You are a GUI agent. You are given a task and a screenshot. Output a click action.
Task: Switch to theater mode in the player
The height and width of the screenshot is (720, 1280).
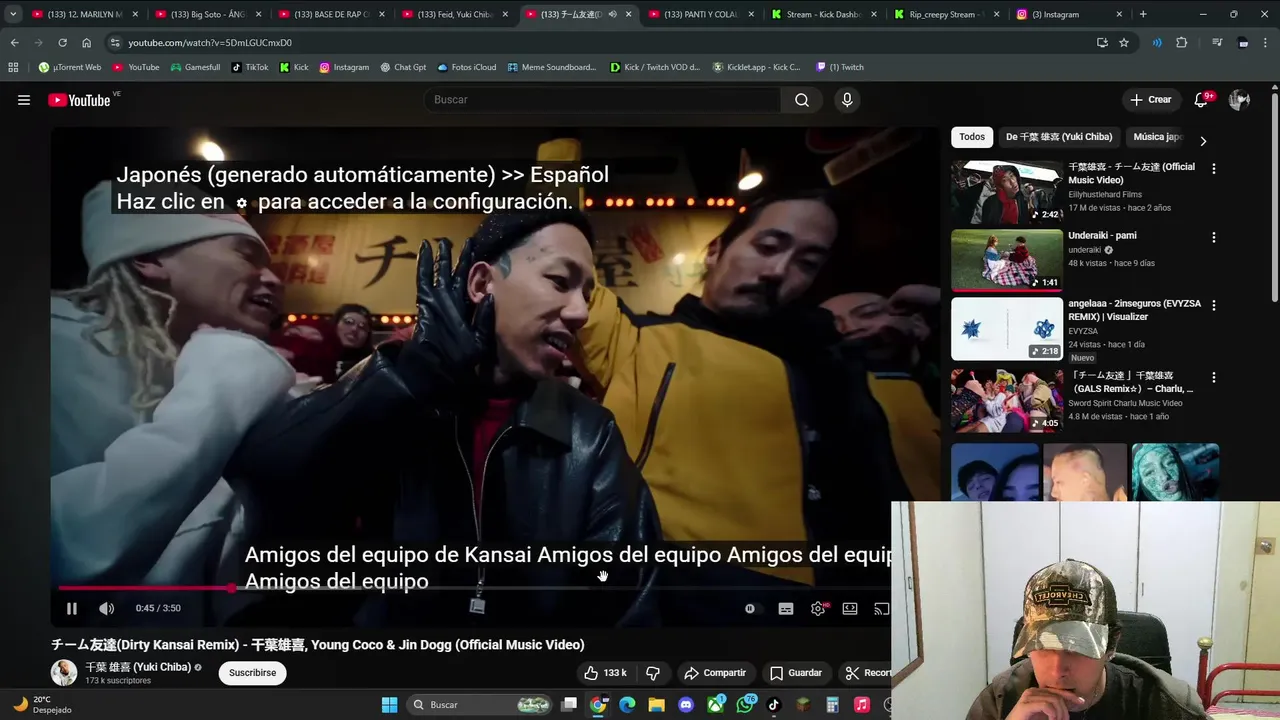tap(850, 608)
